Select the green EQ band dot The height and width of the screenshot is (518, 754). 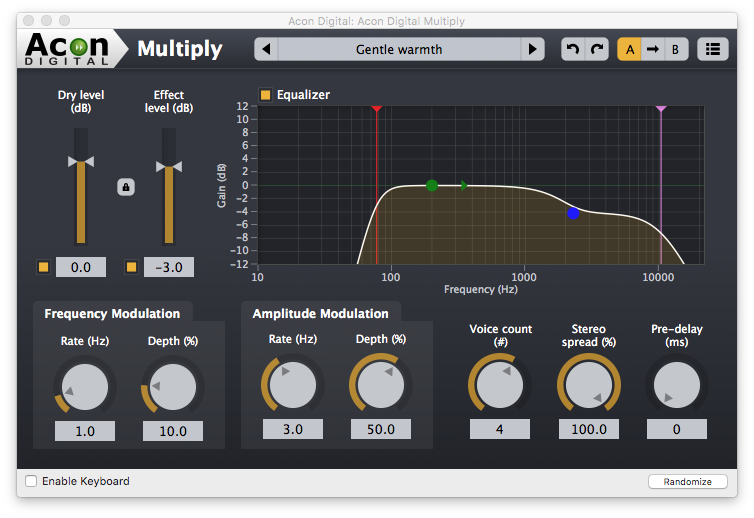432,185
